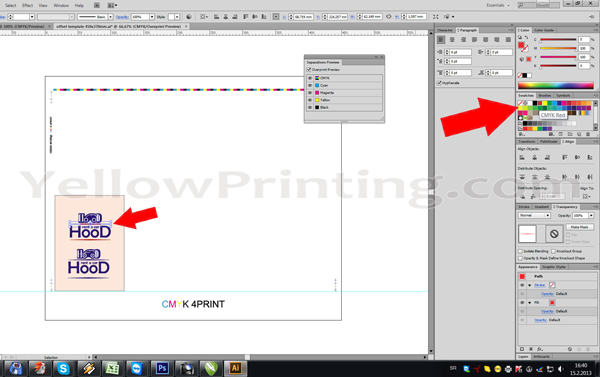Click Horizontal Align Center icon in Align panel
This screenshot has width=600, height=377.
pyautogui.click(x=535, y=157)
